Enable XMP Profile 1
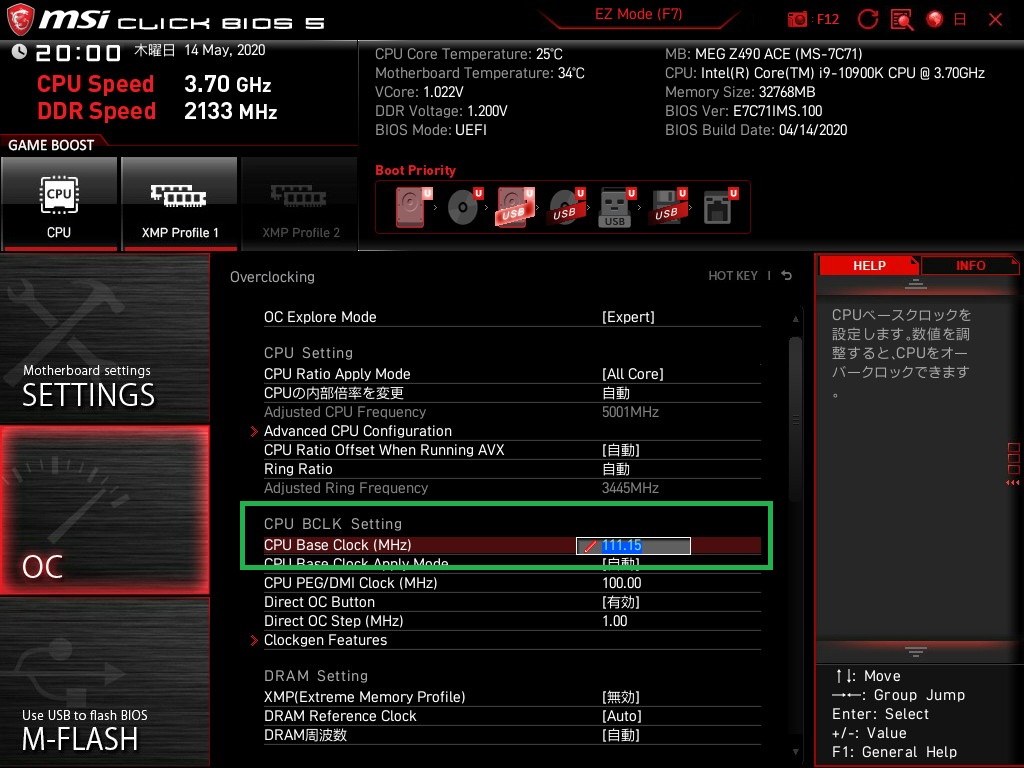This screenshot has height=768, width=1024. 180,204
